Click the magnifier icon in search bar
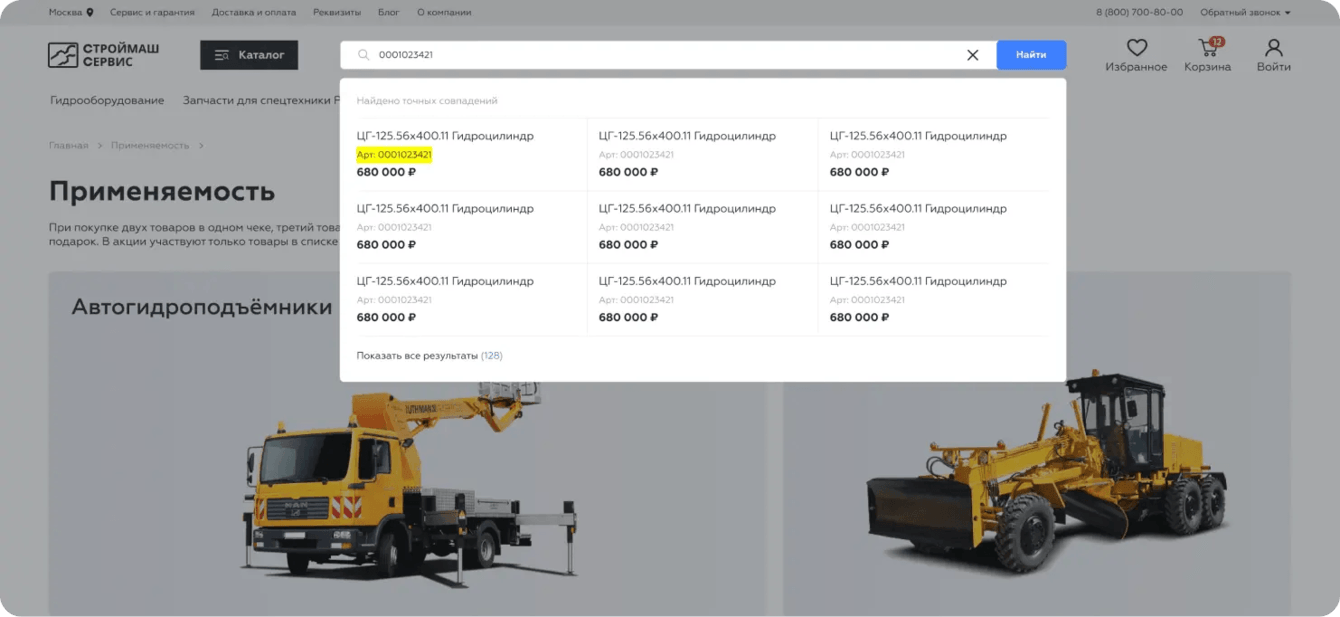The height and width of the screenshot is (617, 1340). coord(364,55)
